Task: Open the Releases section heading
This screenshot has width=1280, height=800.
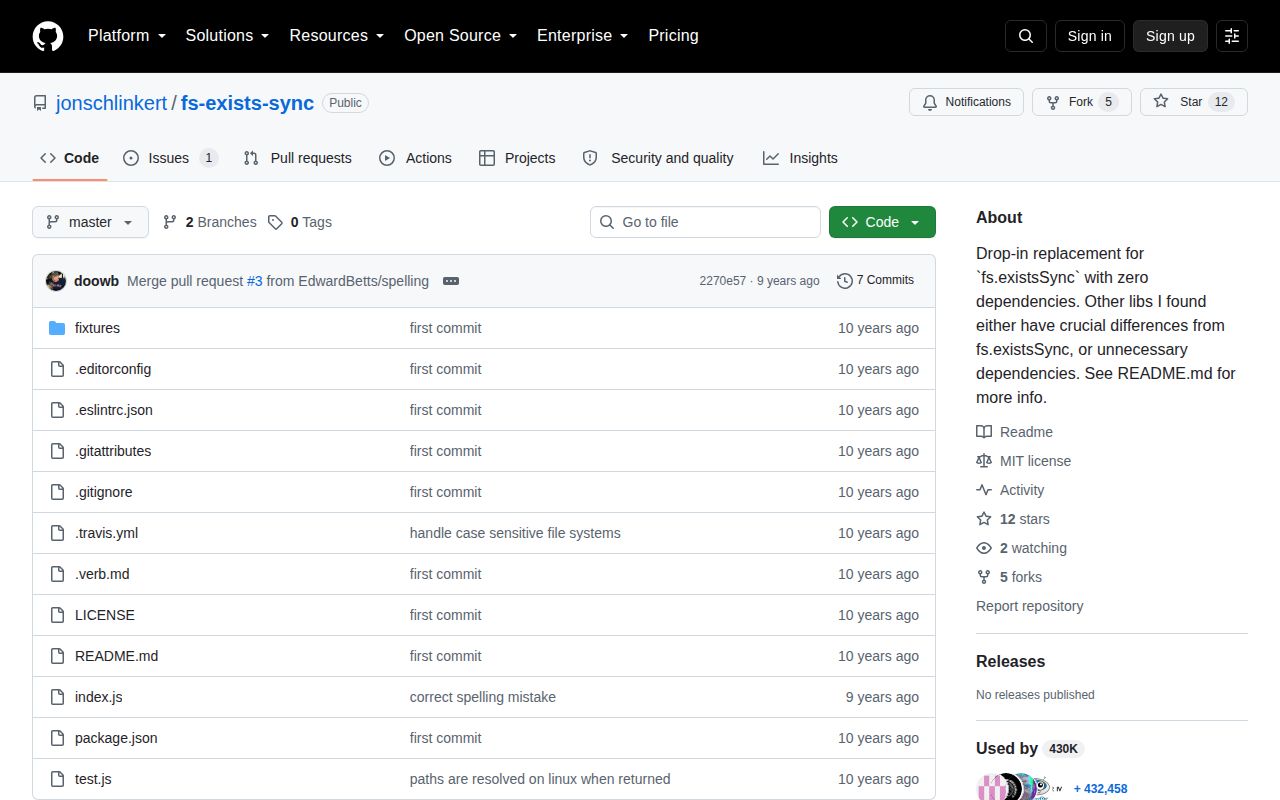Action: tap(1010, 662)
